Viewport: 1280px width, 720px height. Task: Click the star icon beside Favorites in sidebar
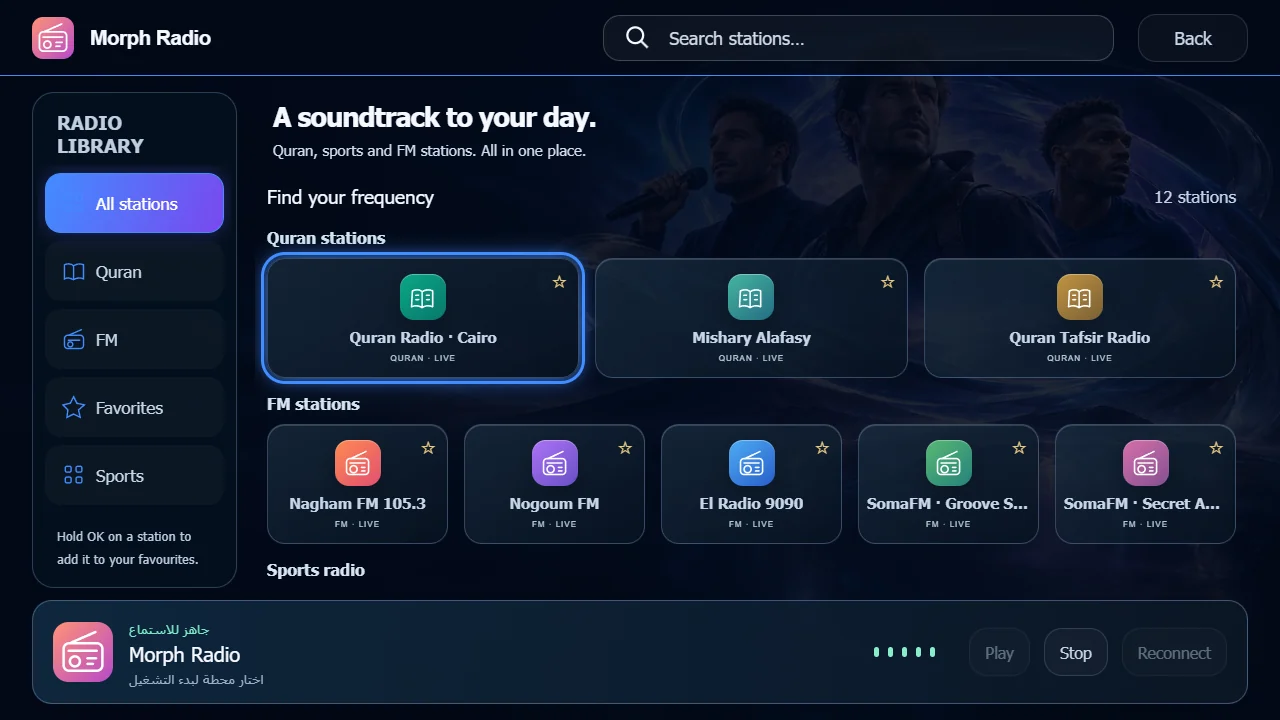click(x=74, y=408)
